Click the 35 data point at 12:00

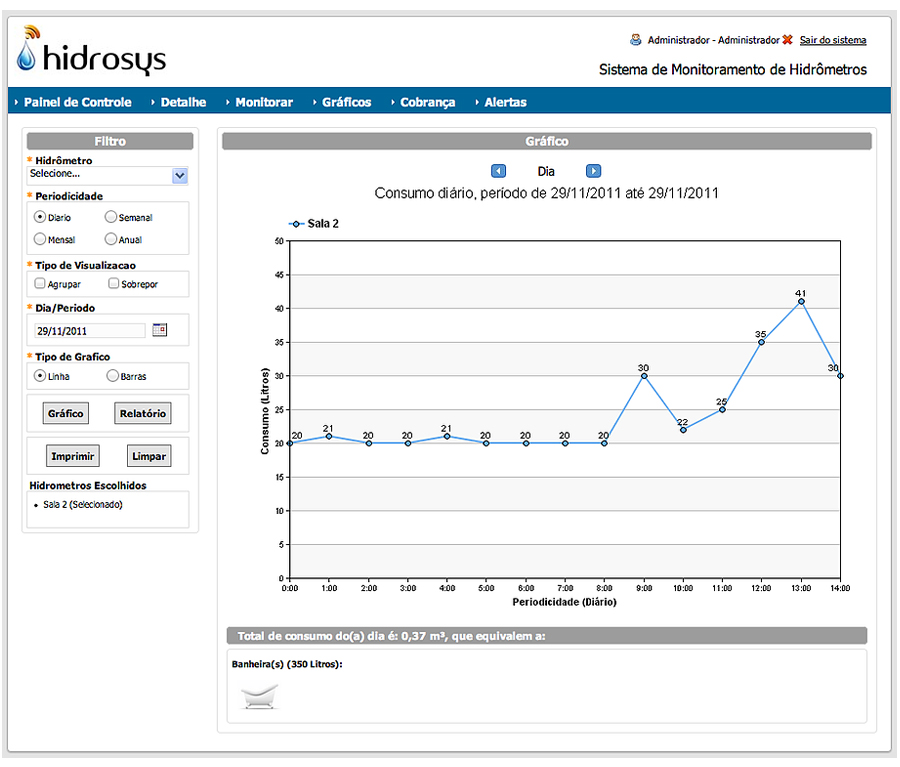(x=761, y=342)
